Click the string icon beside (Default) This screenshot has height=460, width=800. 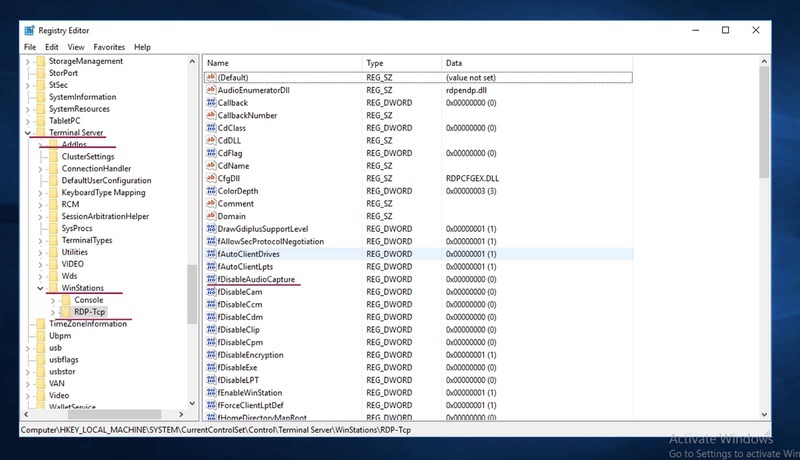click(211, 78)
